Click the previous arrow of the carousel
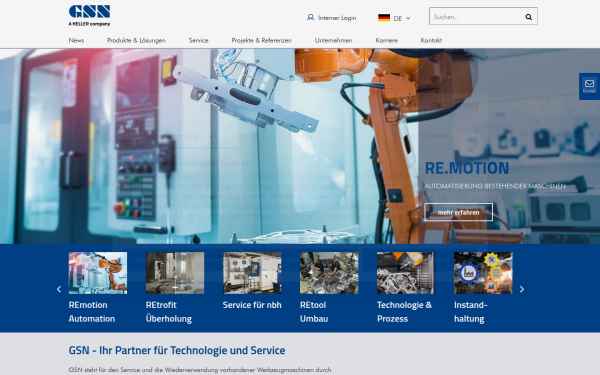Viewport: 600px width, 375px height. [x=59, y=289]
